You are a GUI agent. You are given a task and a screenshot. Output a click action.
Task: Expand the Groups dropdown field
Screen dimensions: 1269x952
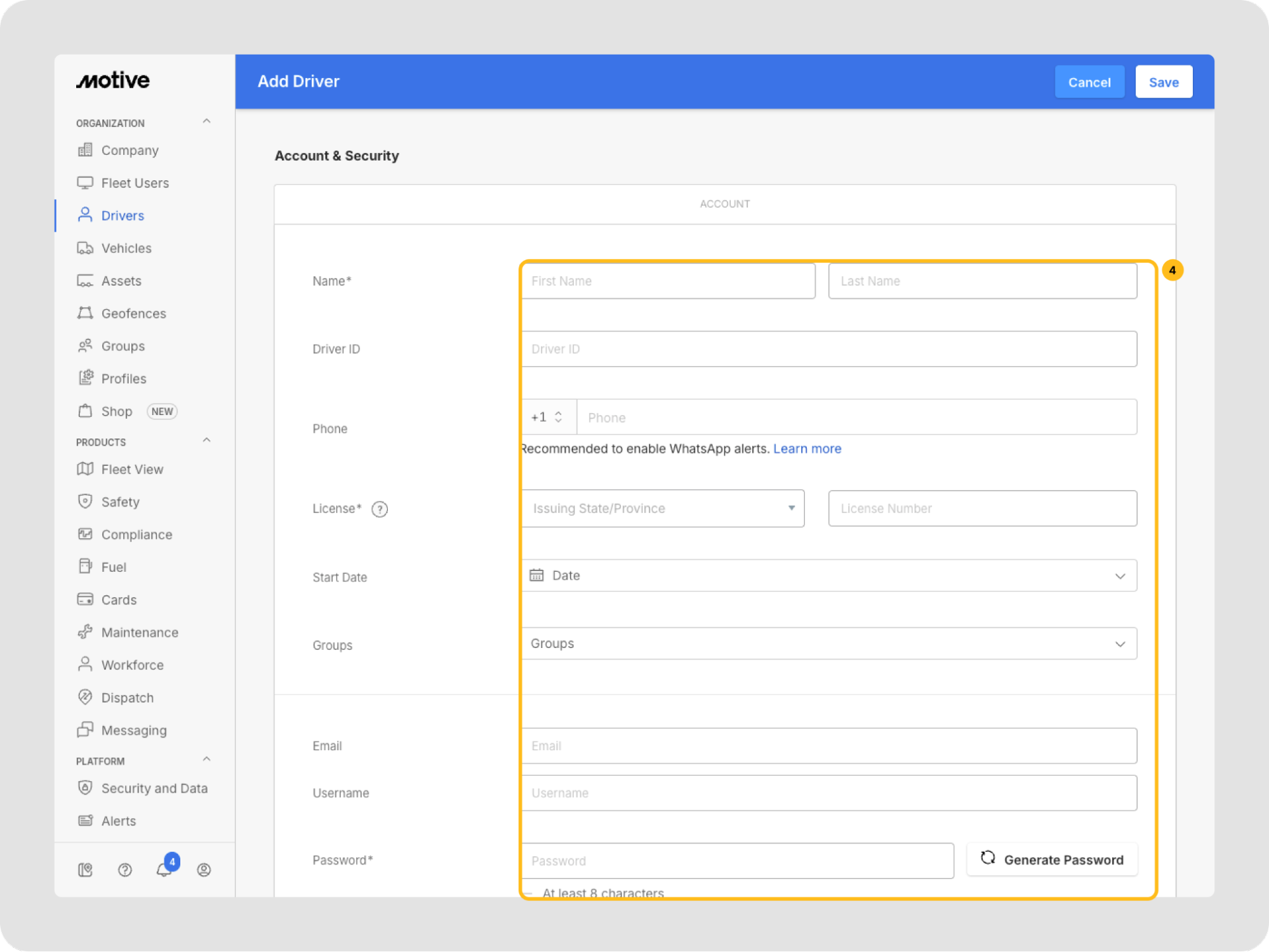(828, 644)
